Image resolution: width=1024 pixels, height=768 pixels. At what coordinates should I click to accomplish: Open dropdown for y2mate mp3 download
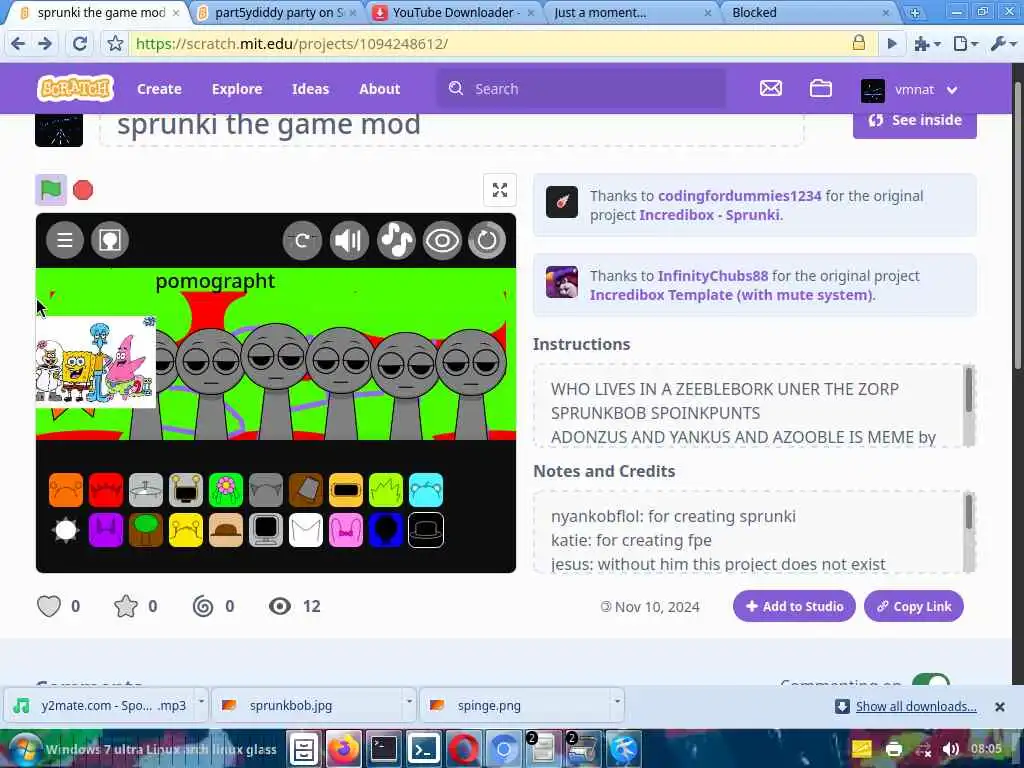click(x=201, y=703)
